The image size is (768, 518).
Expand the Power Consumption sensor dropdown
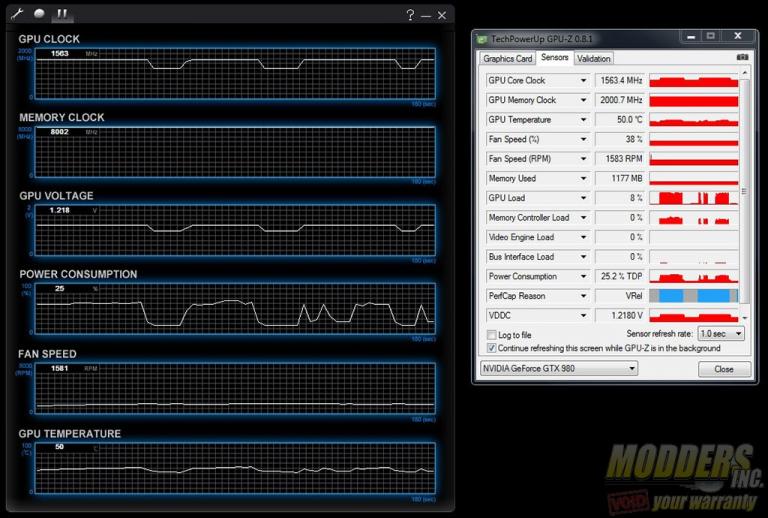(583, 276)
